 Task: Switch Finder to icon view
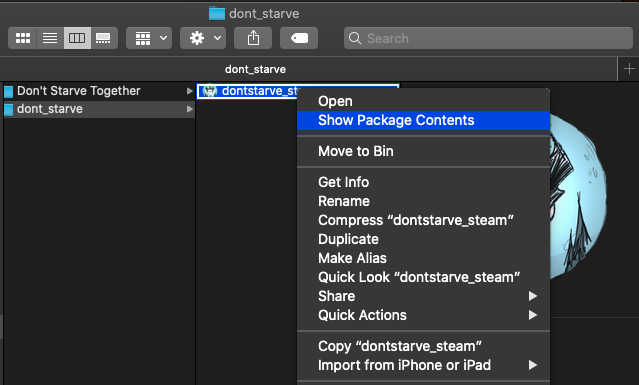[22, 38]
